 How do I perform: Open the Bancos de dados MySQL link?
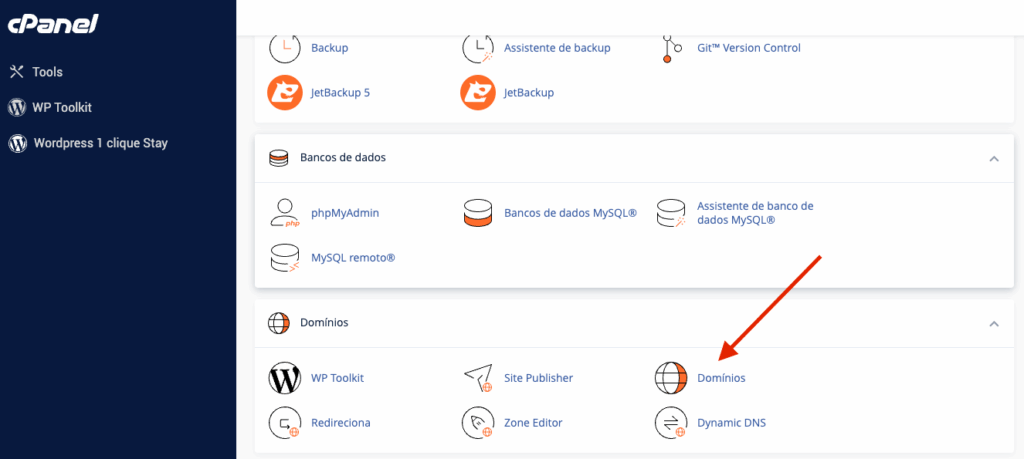[570, 213]
